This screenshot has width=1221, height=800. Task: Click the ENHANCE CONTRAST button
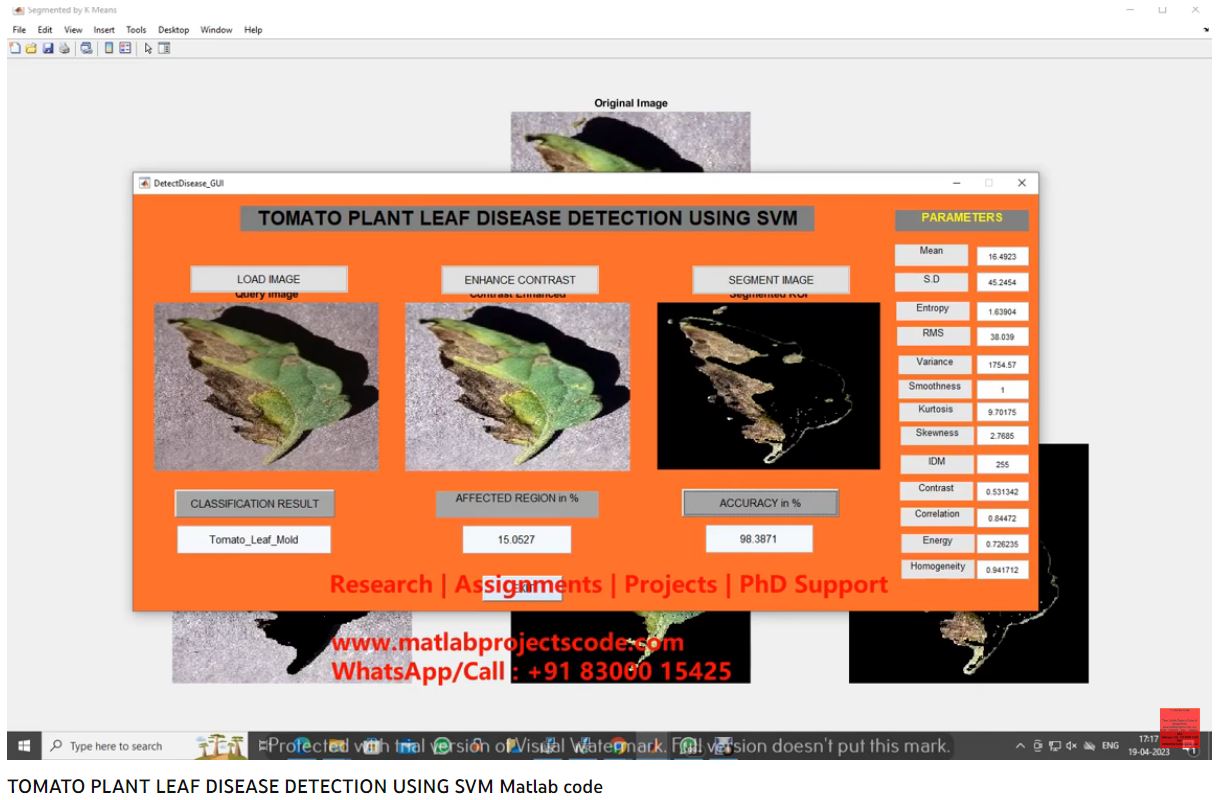click(519, 279)
